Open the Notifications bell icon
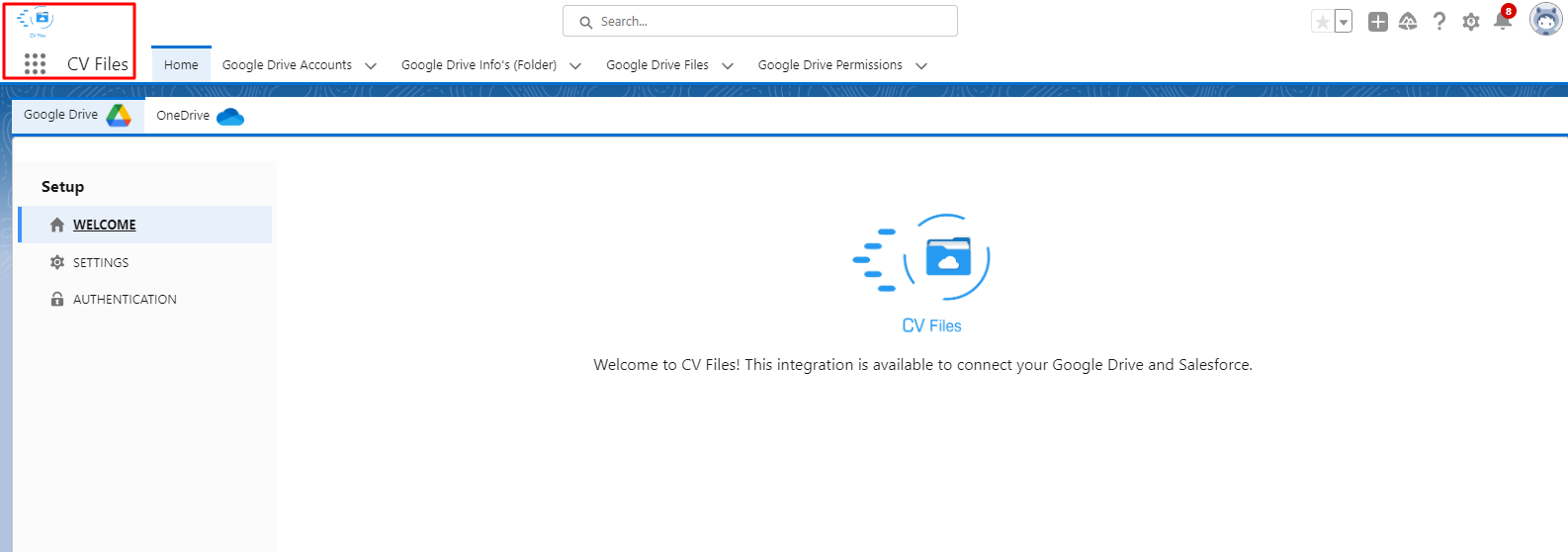The width and height of the screenshot is (1568, 552). pyautogui.click(x=1503, y=22)
